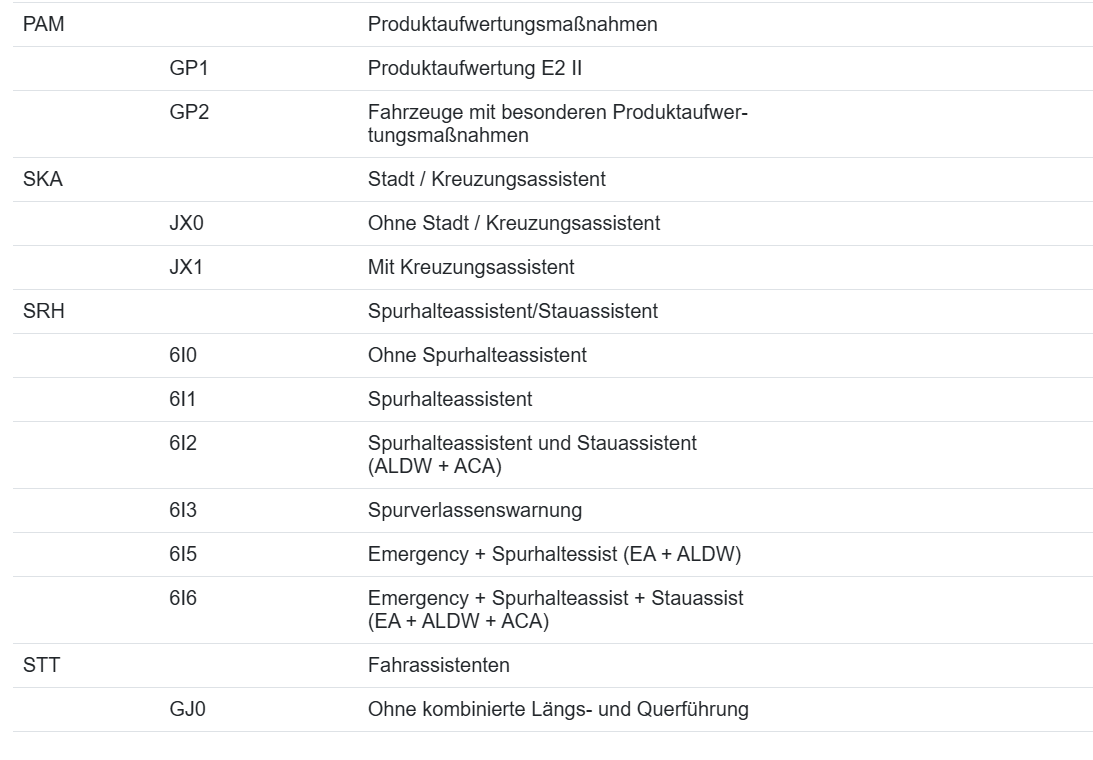Select the 6I2 code cell
This screenshot has height=760, width=1093.
click(182, 443)
